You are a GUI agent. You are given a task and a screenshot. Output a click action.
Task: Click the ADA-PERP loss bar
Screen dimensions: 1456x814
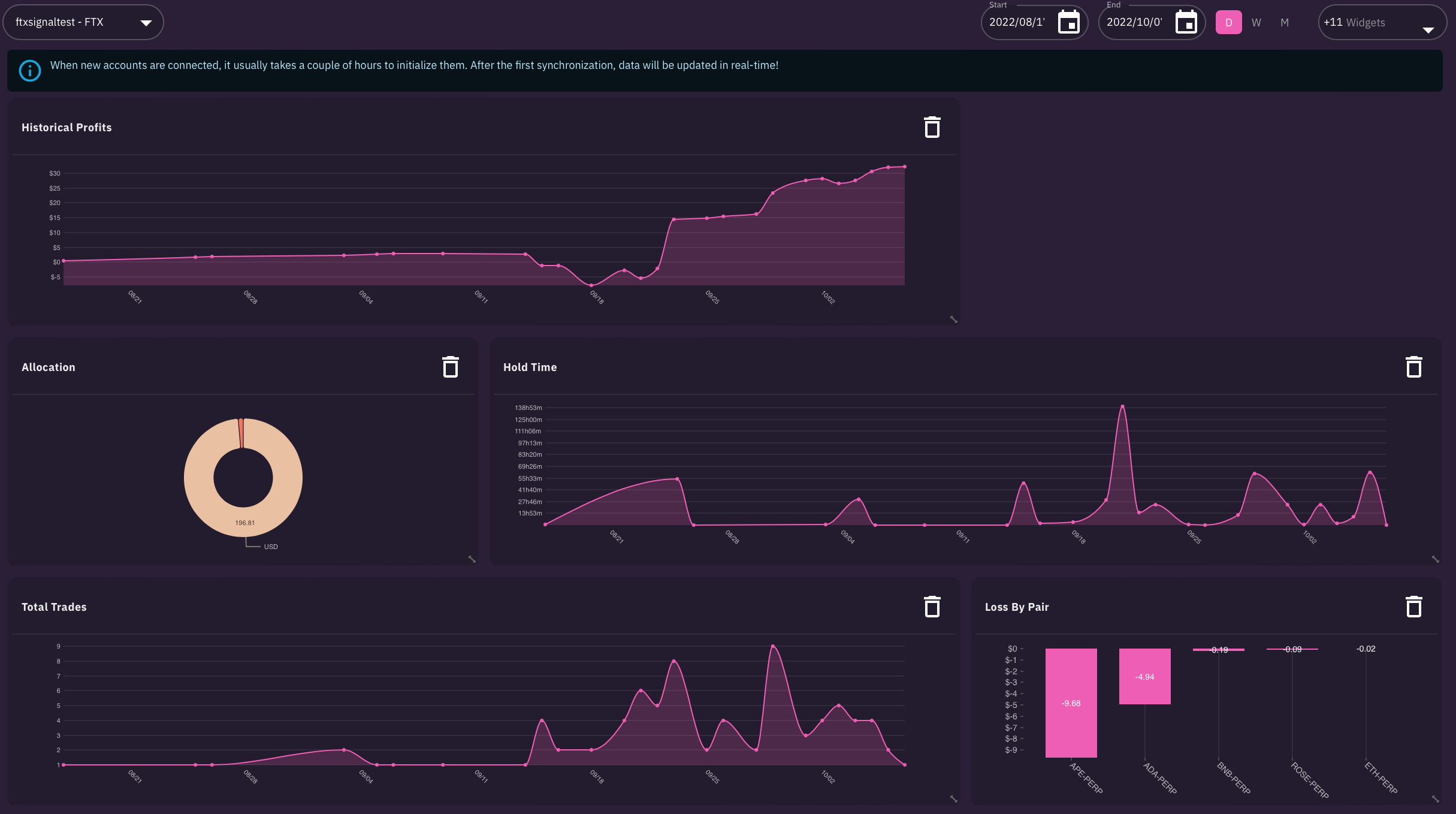pyautogui.click(x=1144, y=676)
